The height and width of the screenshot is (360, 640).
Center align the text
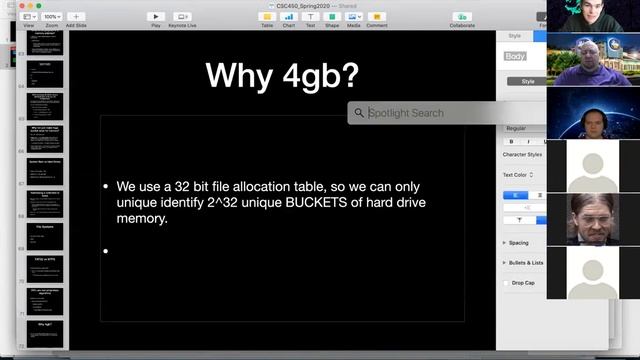click(x=539, y=195)
